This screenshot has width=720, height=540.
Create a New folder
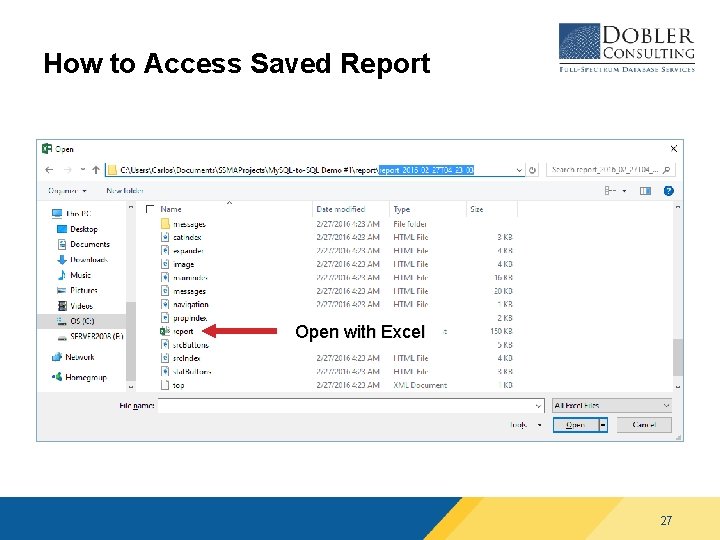click(125, 191)
